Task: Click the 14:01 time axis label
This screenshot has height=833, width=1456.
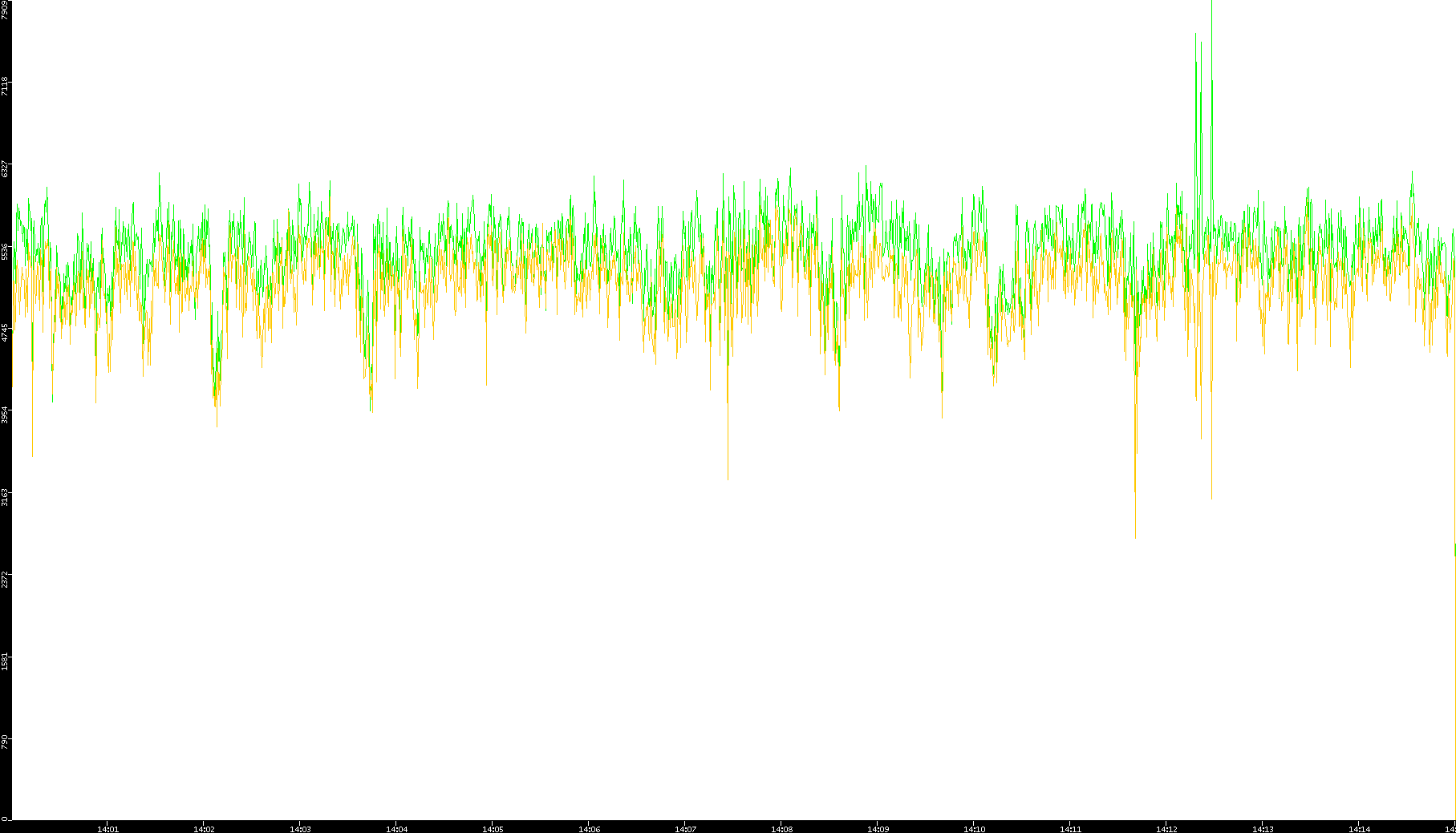Action: pyautogui.click(x=107, y=828)
